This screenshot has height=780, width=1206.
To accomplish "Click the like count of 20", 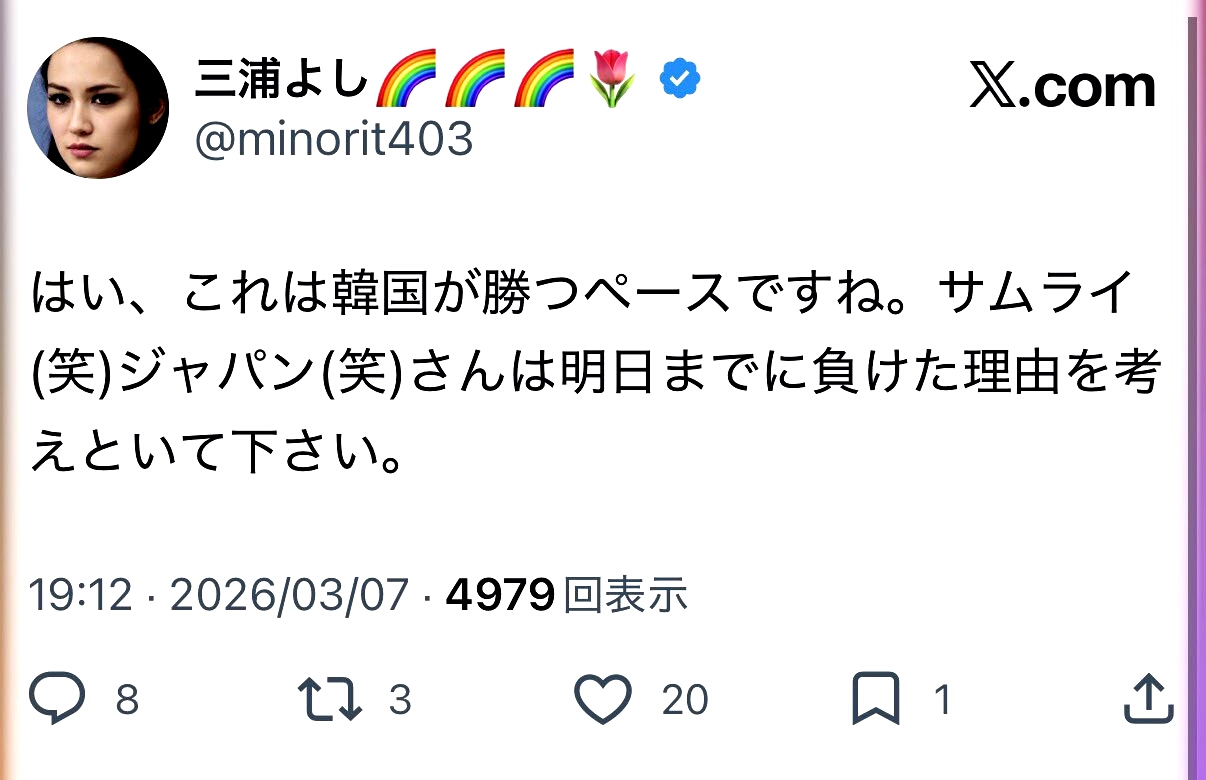I will pyautogui.click(x=685, y=700).
